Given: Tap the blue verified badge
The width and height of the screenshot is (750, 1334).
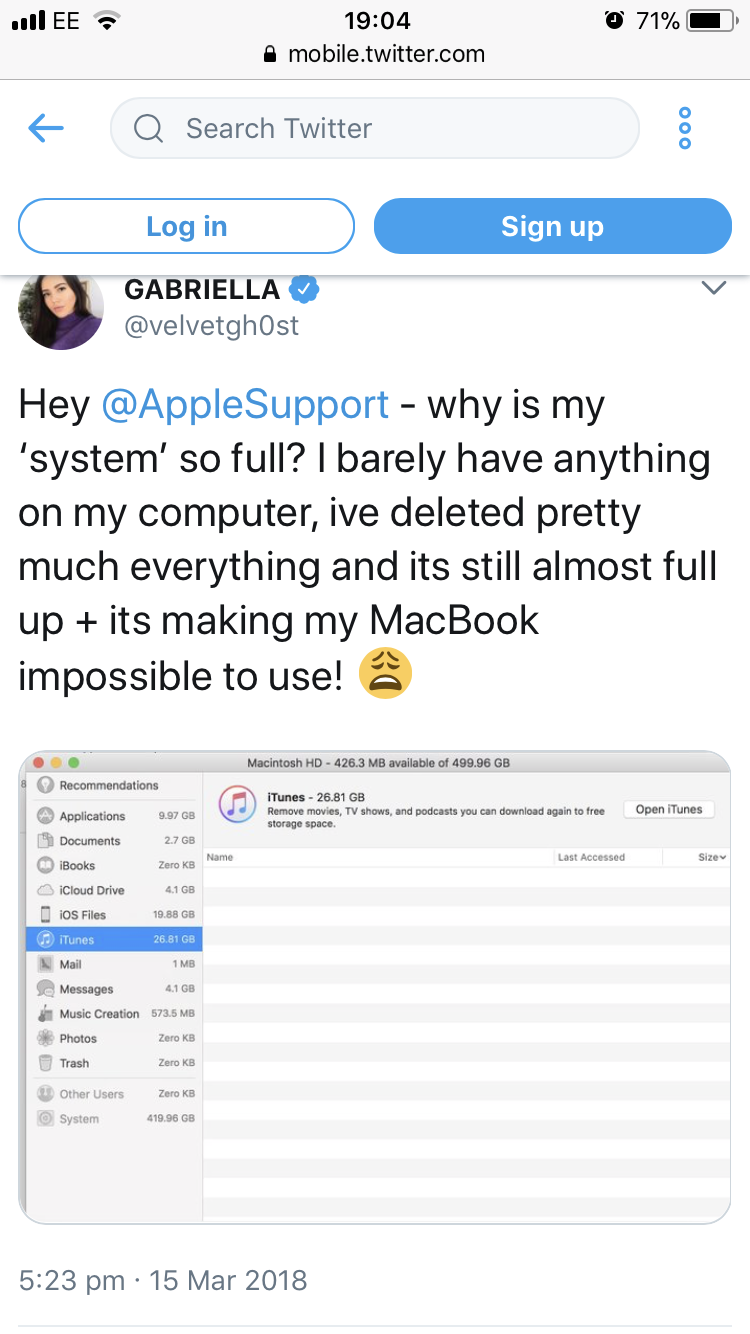Looking at the screenshot, I should coord(304,290).
